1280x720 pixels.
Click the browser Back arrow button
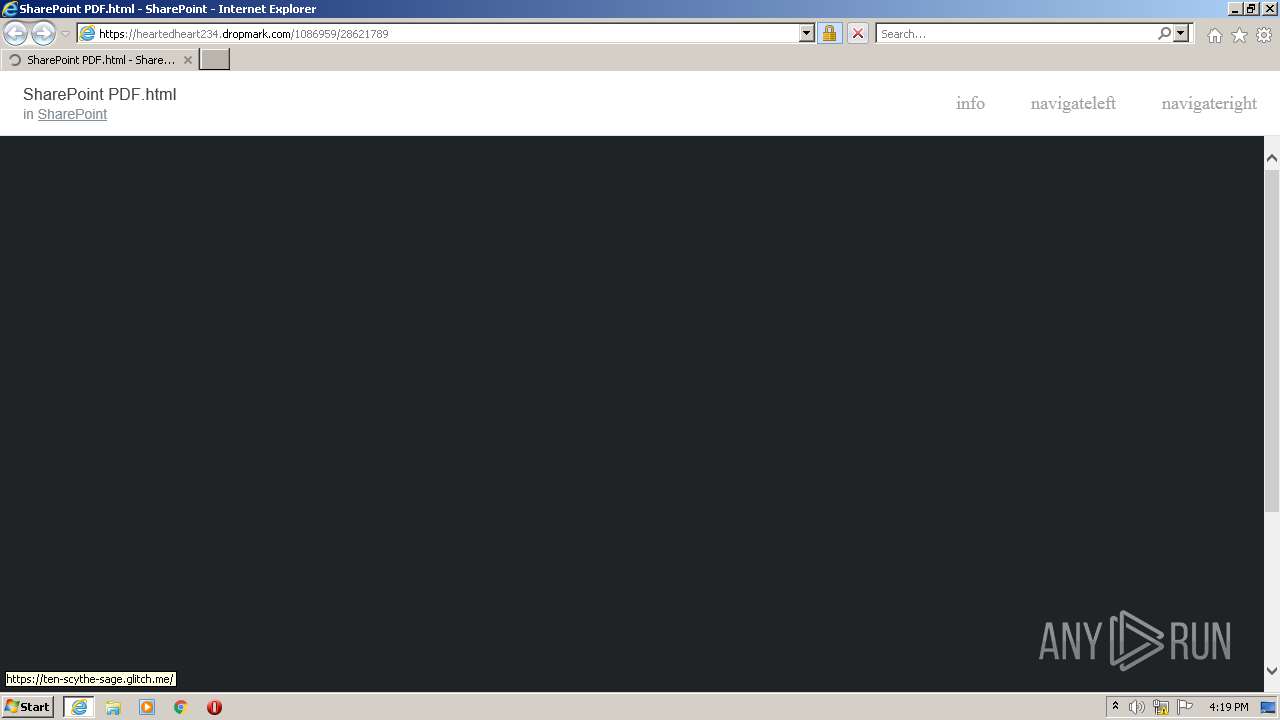[x=15, y=34]
